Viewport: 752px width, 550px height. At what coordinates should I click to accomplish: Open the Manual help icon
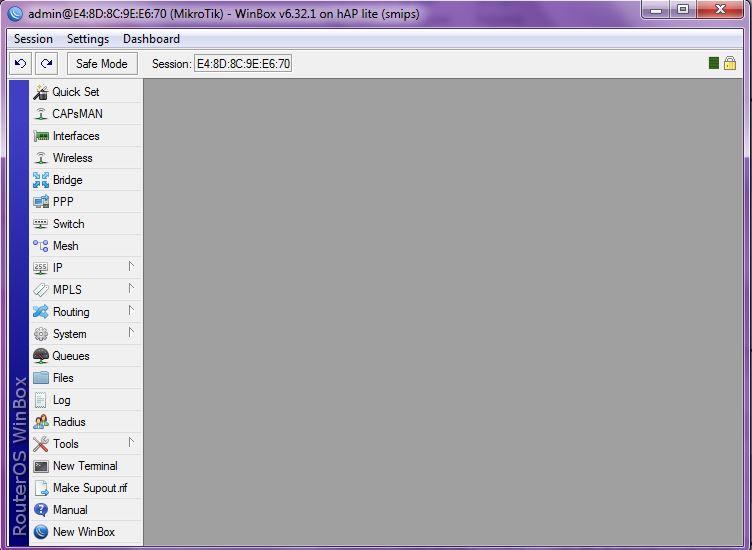click(41, 510)
